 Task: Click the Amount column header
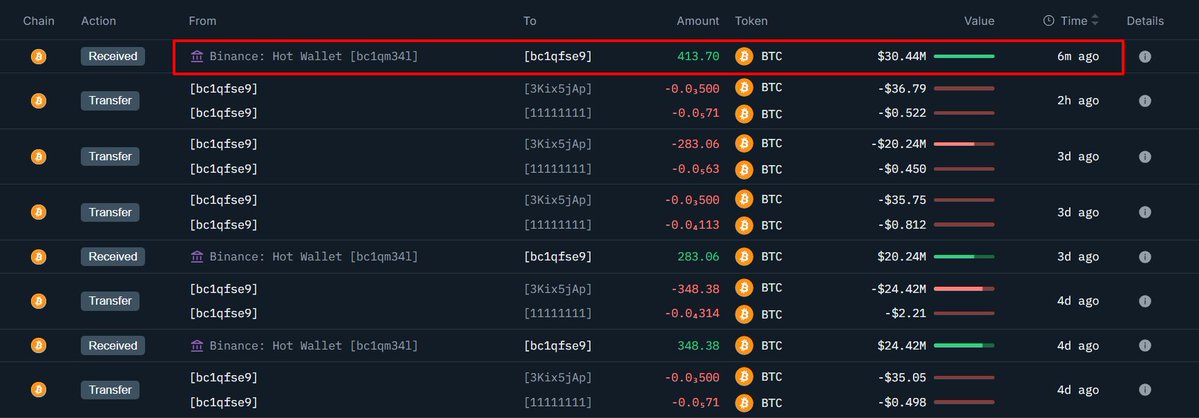tap(697, 21)
